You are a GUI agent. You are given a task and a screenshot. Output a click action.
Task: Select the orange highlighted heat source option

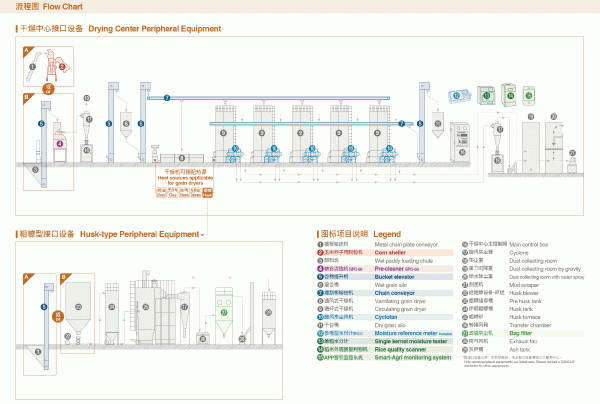[207, 193]
